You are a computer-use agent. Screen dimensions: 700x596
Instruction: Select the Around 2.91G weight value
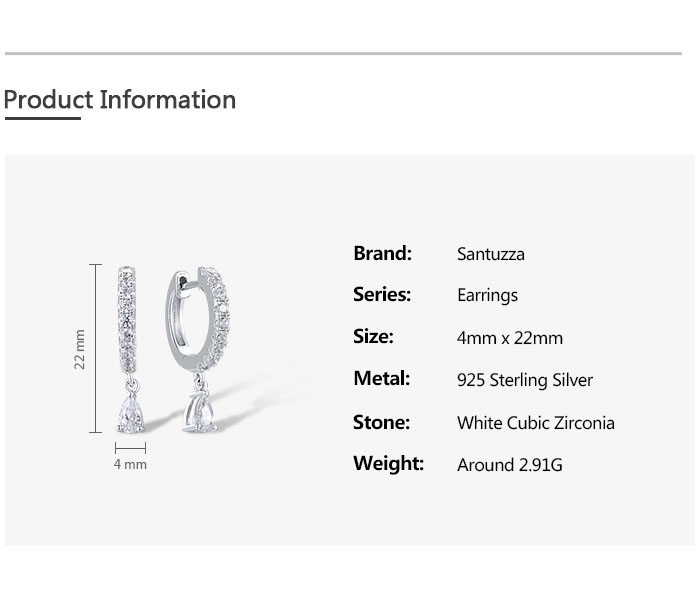509,465
